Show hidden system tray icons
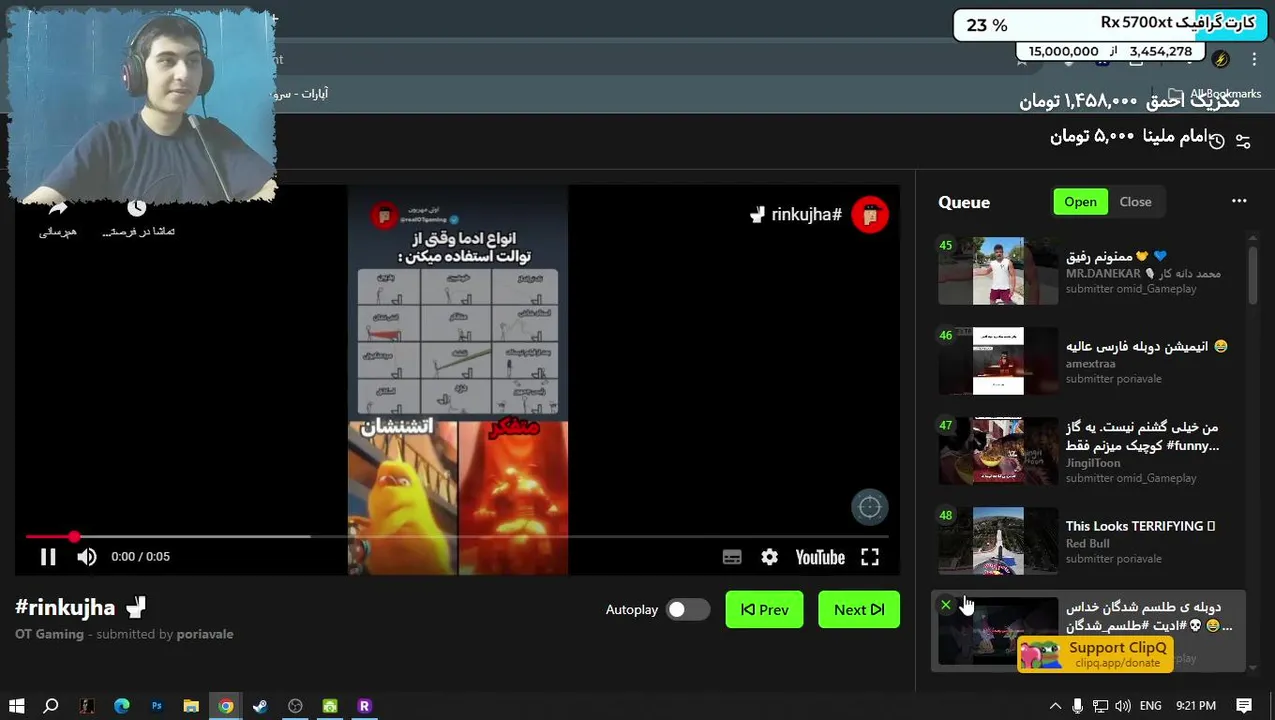 (x=1054, y=706)
